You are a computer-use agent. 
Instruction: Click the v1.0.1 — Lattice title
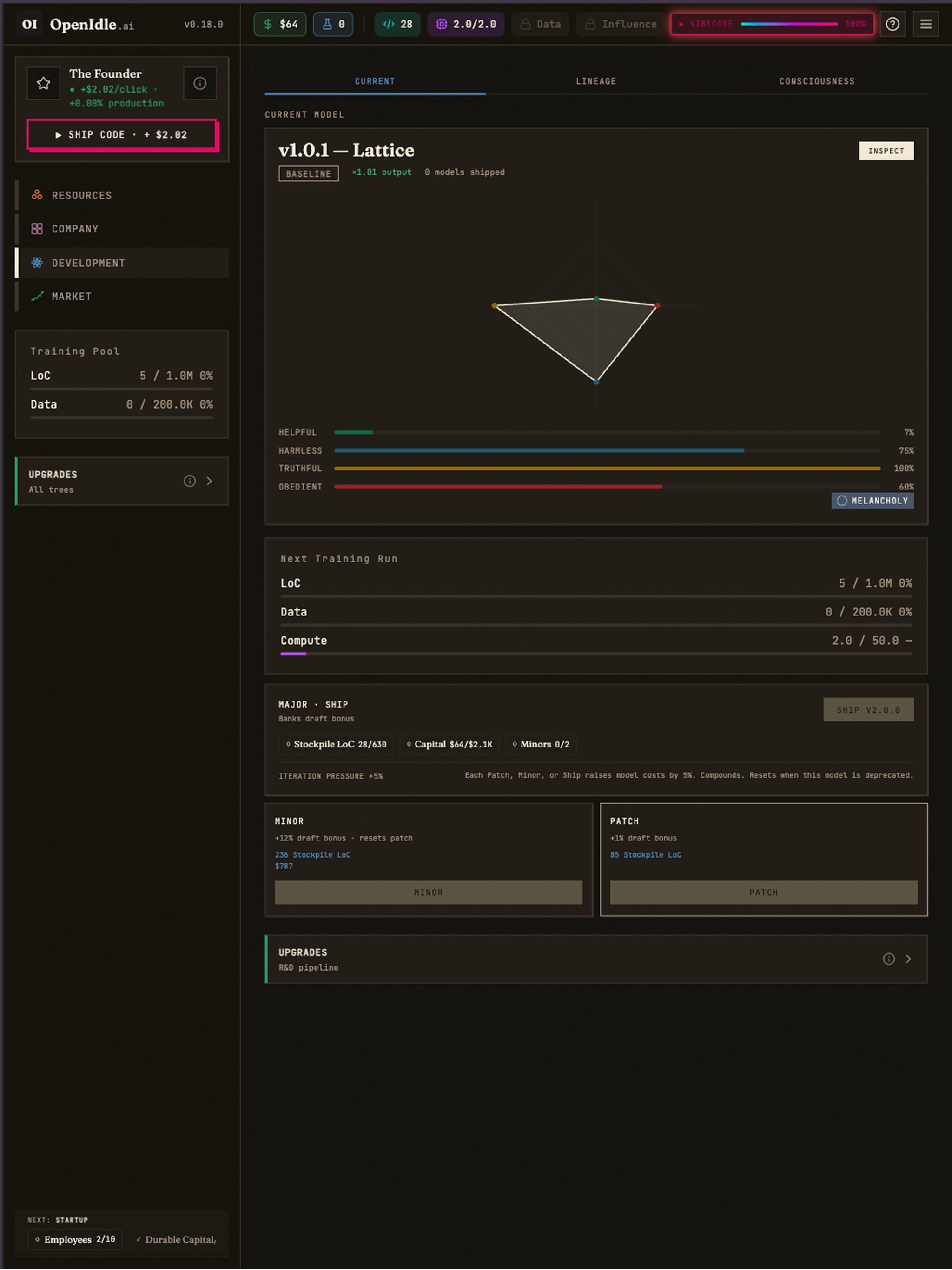[x=346, y=151]
